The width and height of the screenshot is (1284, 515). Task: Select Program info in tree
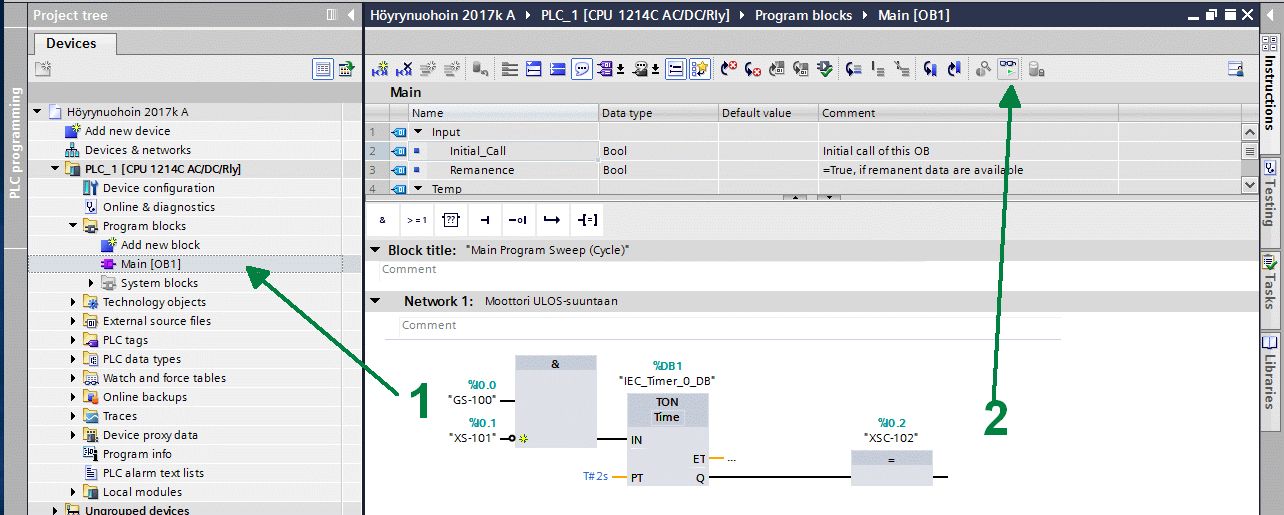tap(137, 454)
